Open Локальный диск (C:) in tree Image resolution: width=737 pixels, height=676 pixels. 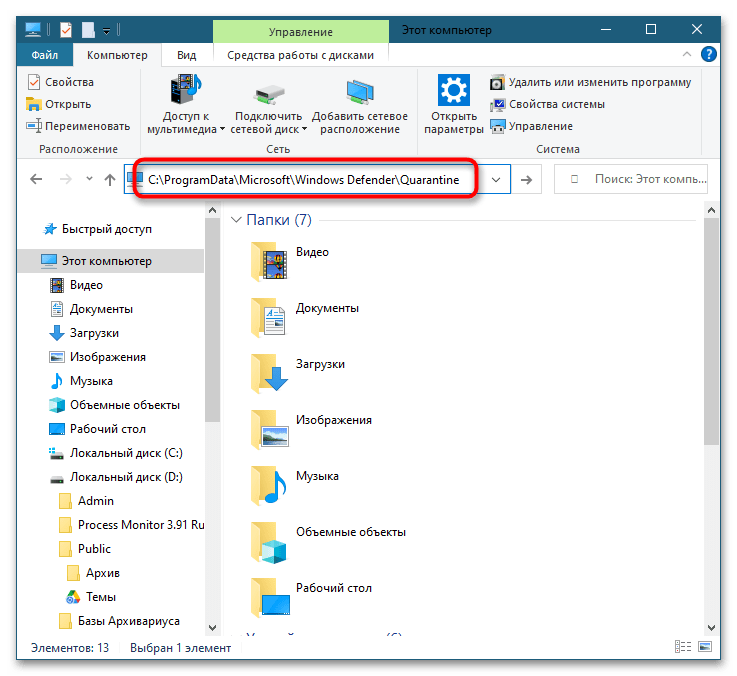tap(116, 453)
